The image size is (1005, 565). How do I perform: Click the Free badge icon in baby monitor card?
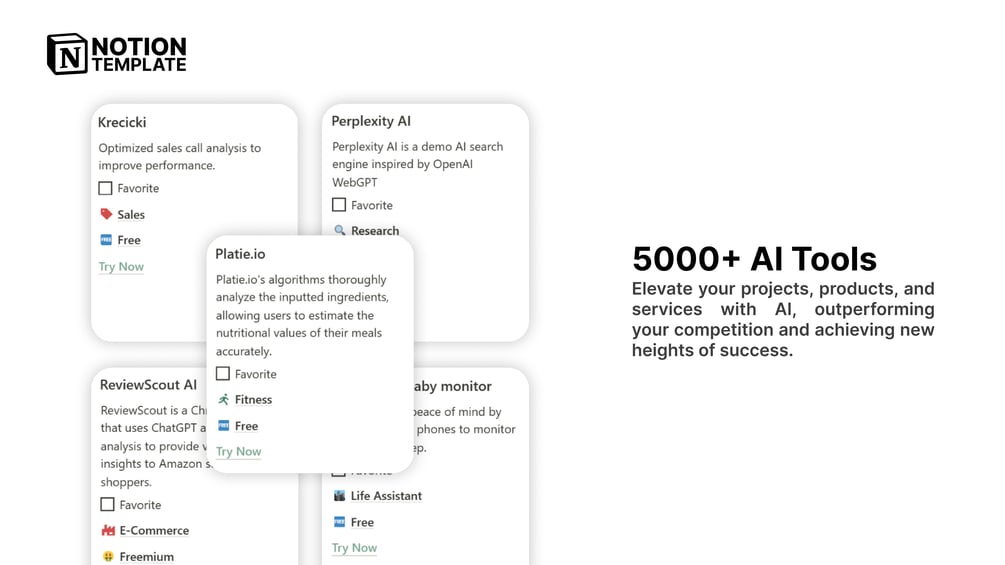pyautogui.click(x=340, y=521)
